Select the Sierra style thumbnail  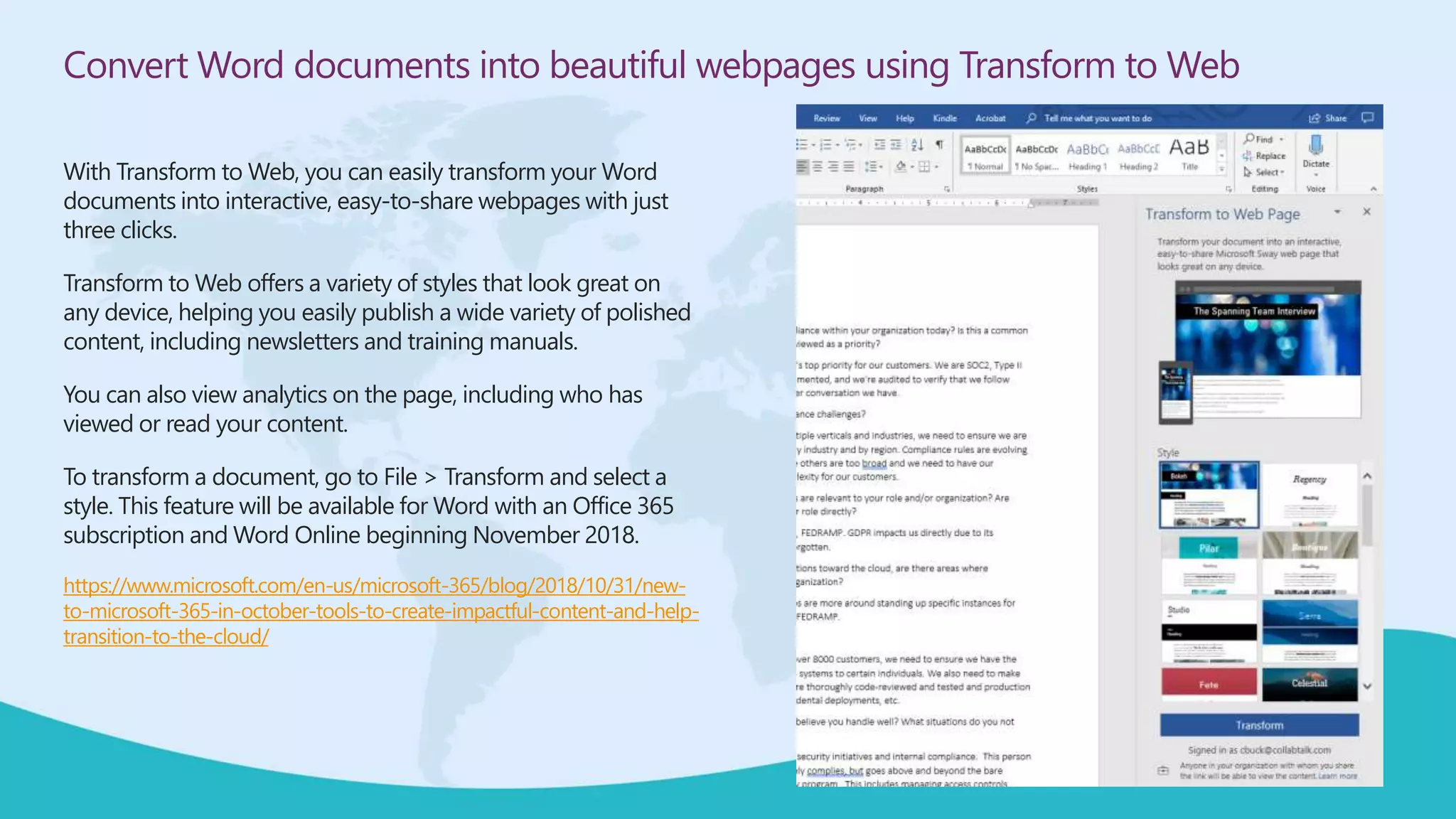pyautogui.click(x=1310, y=631)
